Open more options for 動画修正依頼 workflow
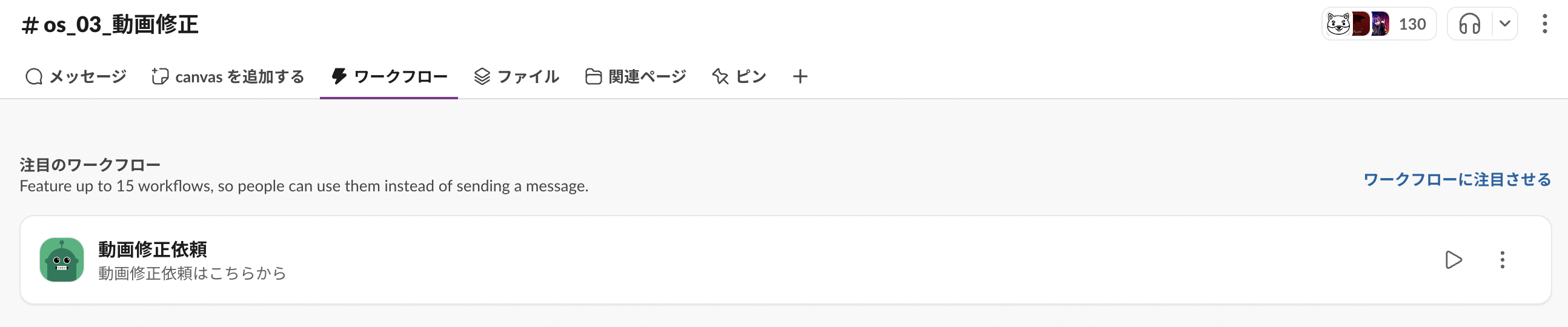 tap(1501, 259)
